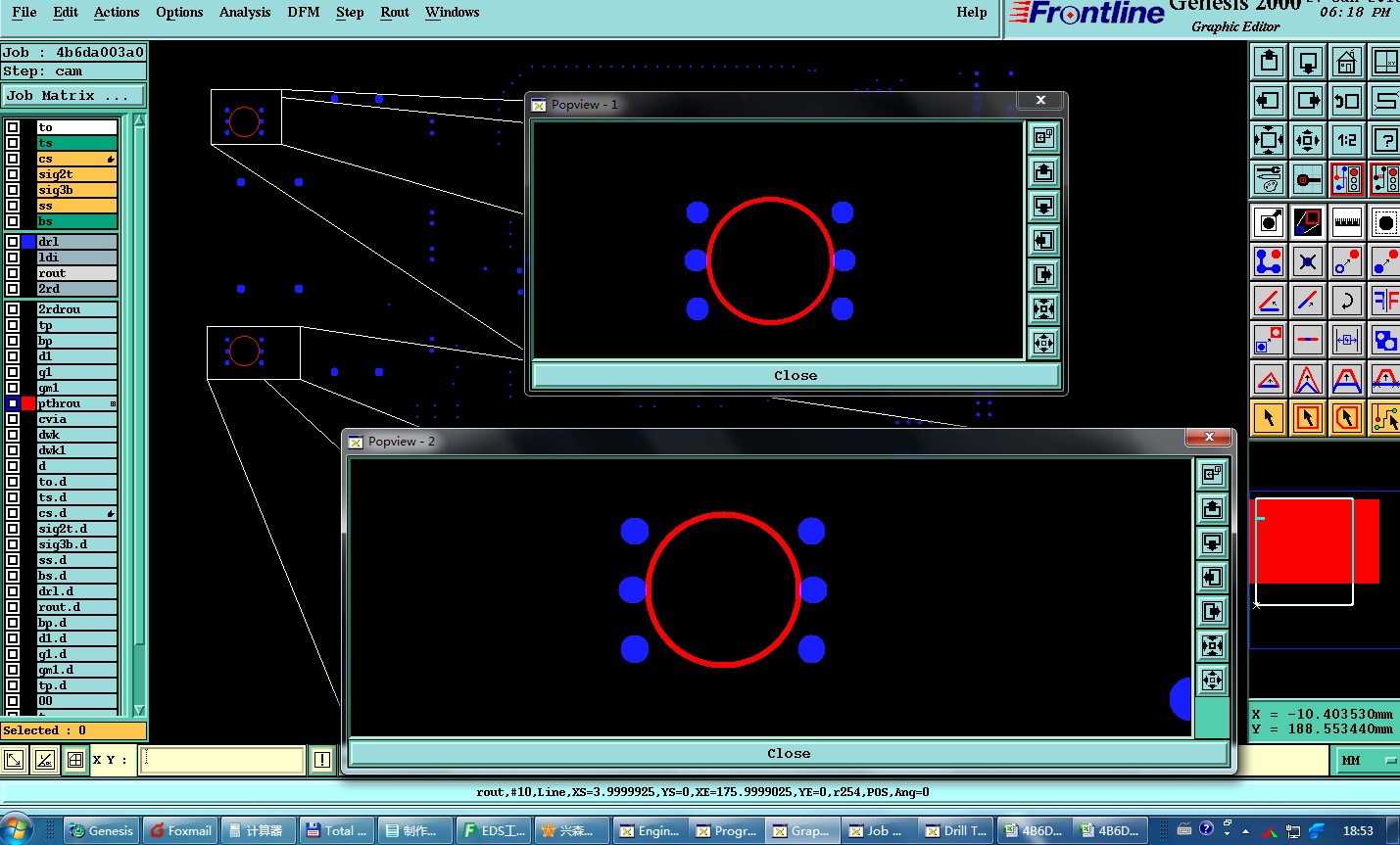
Task: Open the MM units dropdown
Action: click(x=1367, y=760)
